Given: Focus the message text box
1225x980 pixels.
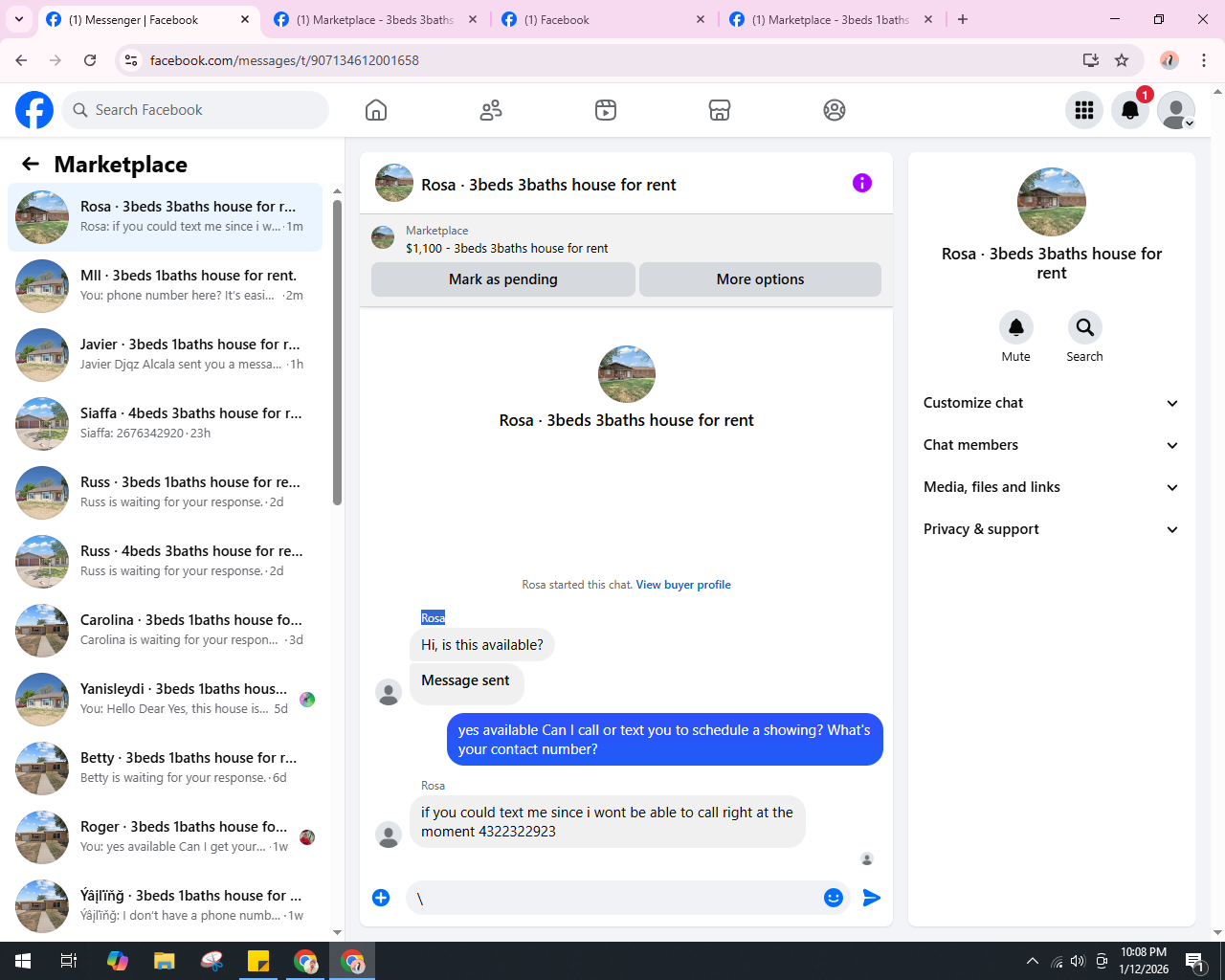Looking at the screenshot, I should 612,898.
